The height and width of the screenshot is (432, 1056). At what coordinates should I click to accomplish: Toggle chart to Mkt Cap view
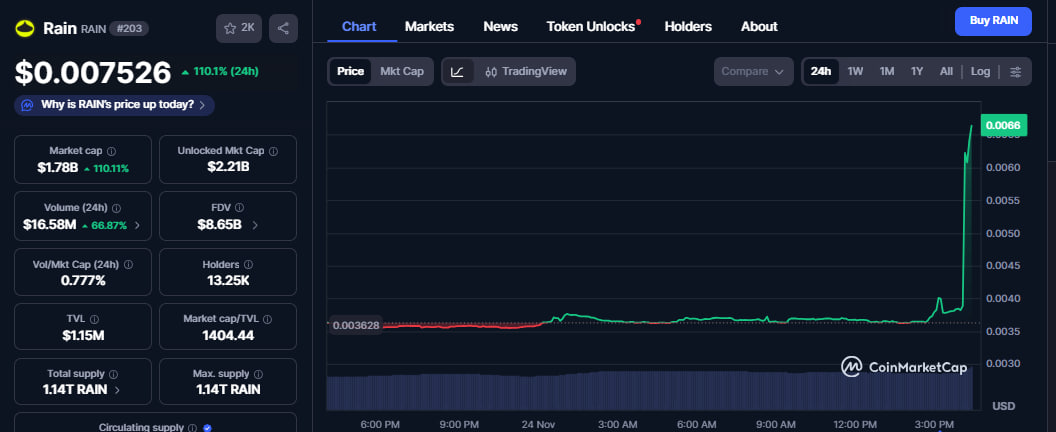[x=402, y=71]
